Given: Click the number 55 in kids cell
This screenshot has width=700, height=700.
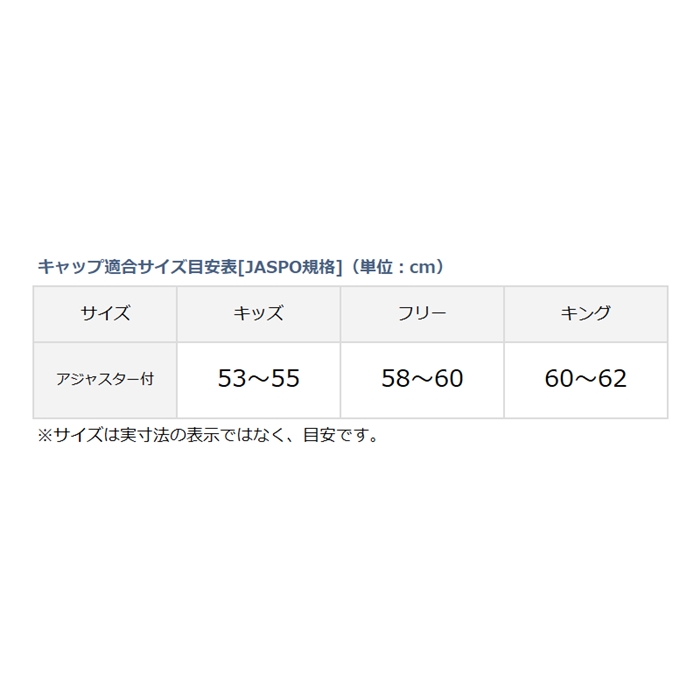Looking at the screenshot, I should point(285,379).
